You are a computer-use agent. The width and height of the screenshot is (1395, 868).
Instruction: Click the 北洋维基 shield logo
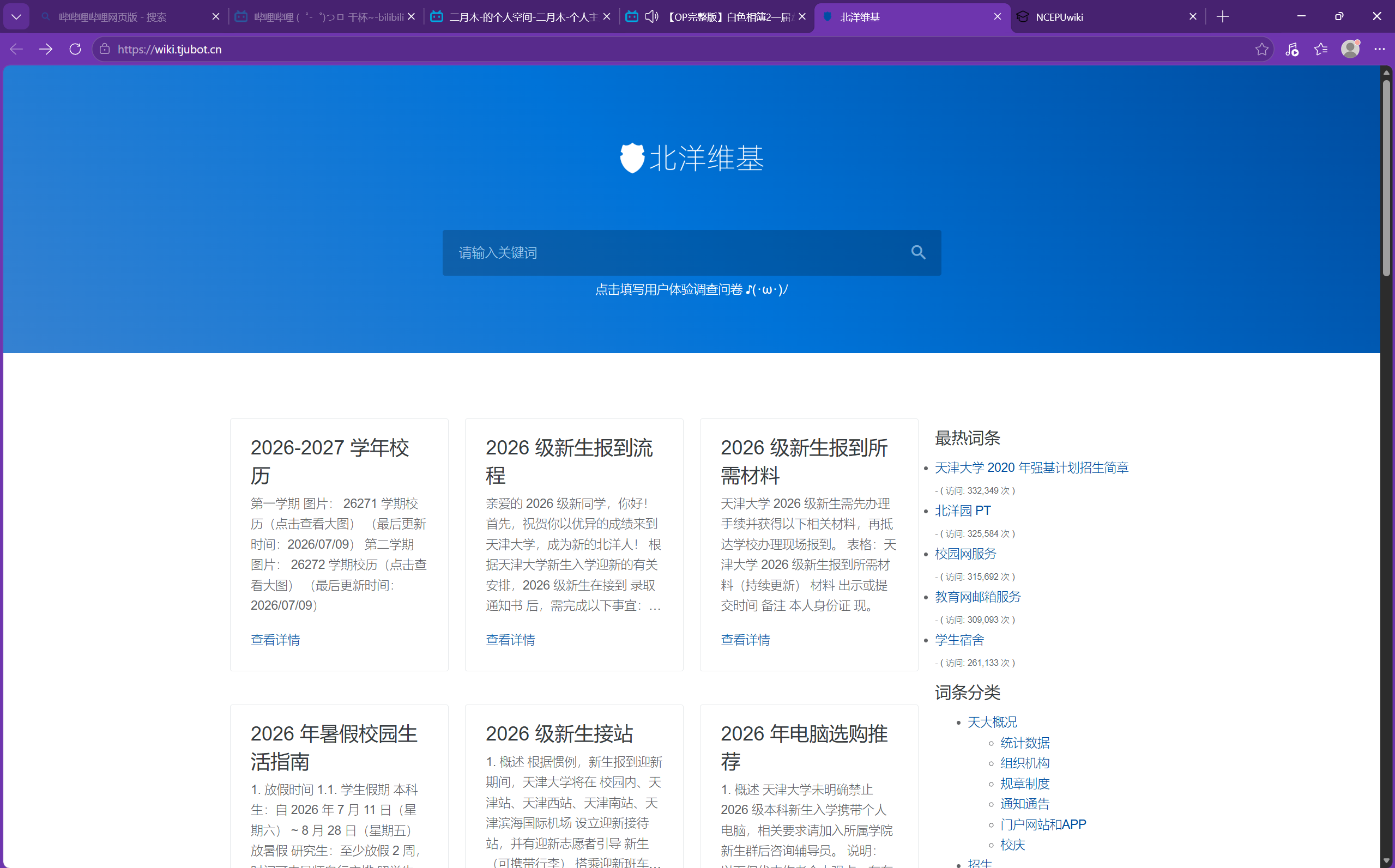[x=632, y=158]
